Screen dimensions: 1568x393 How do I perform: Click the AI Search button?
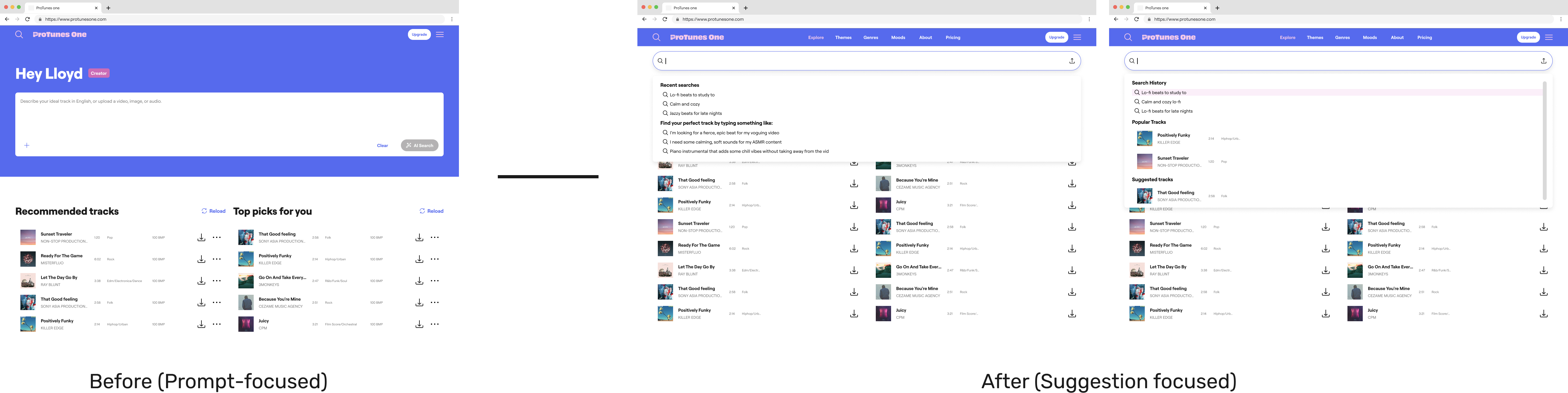pyautogui.click(x=419, y=146)
